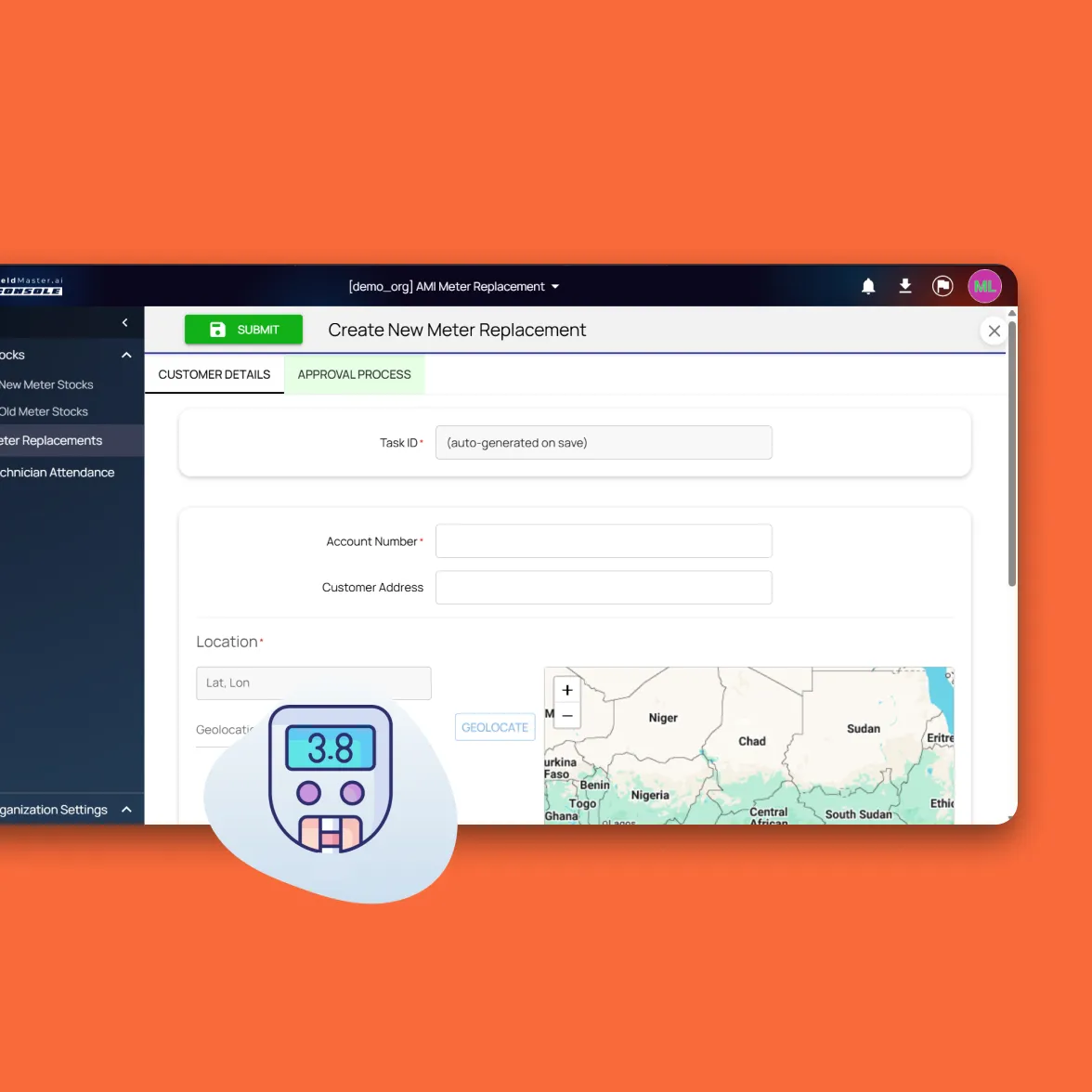Close the Create New Meter Replacement form
1092x1092 pixels.
pos(994,331)
